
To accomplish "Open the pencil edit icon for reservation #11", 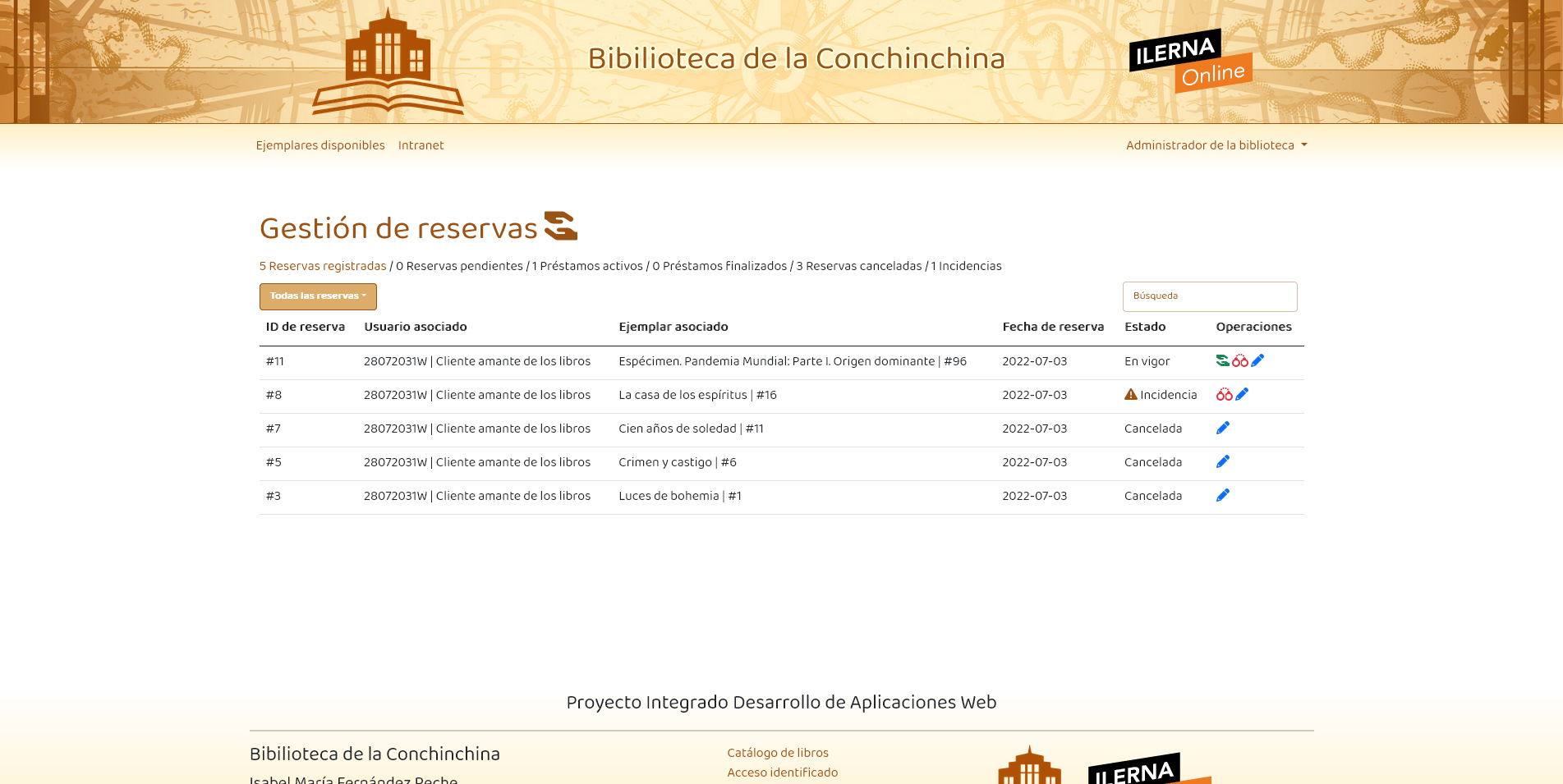I will pyautogui.click(x=1257, y=360).
